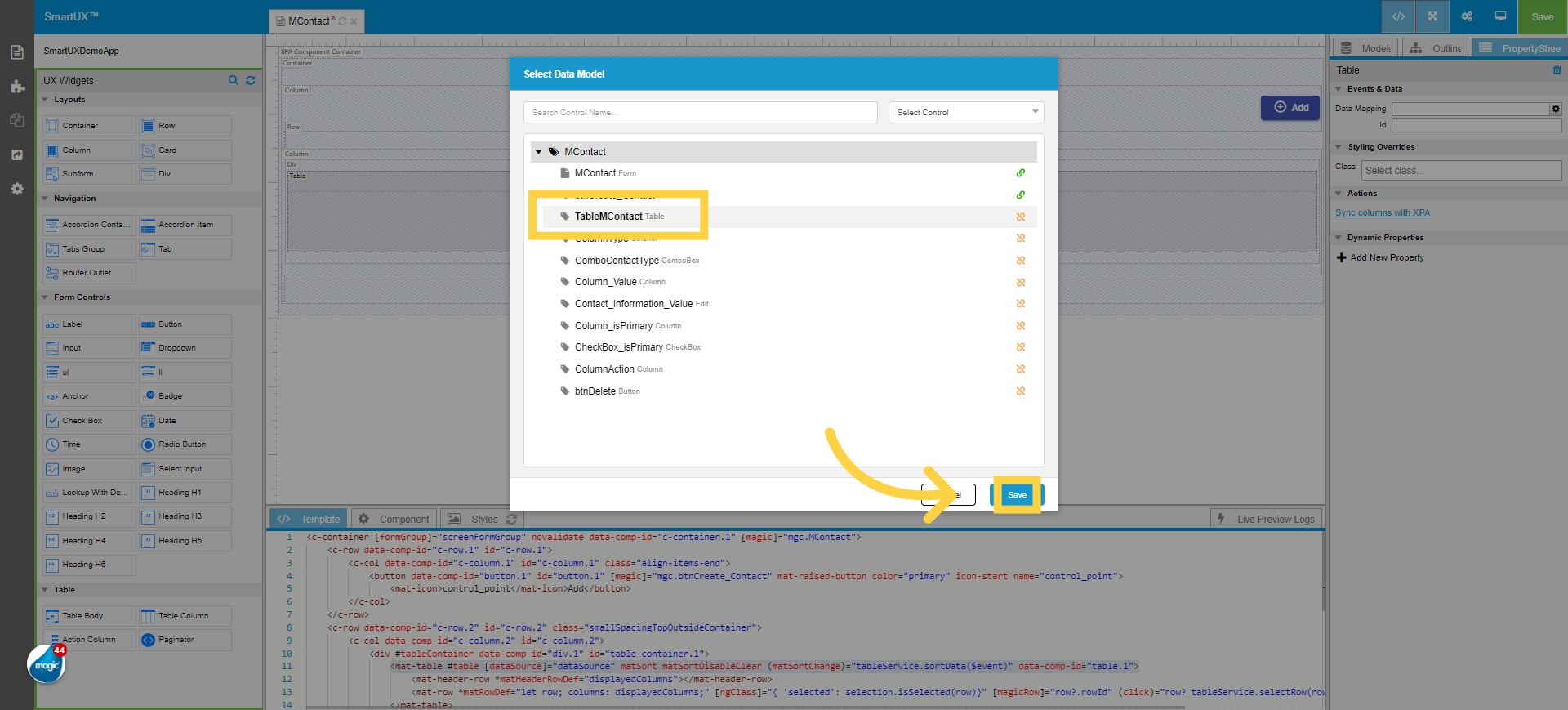Open the settings gears icon in top bar

[x=1467, y=16]
